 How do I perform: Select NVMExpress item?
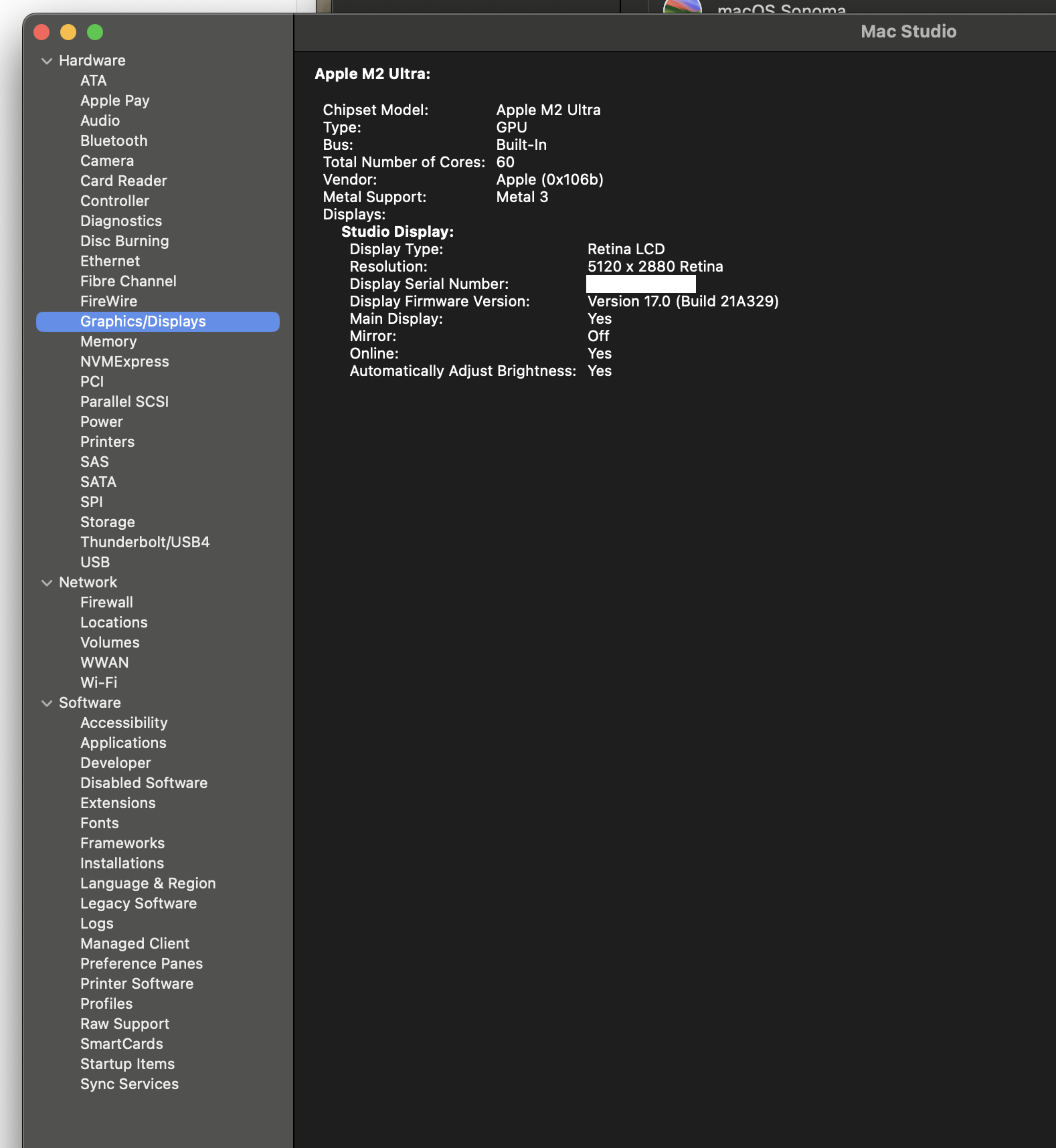(124, 361)
